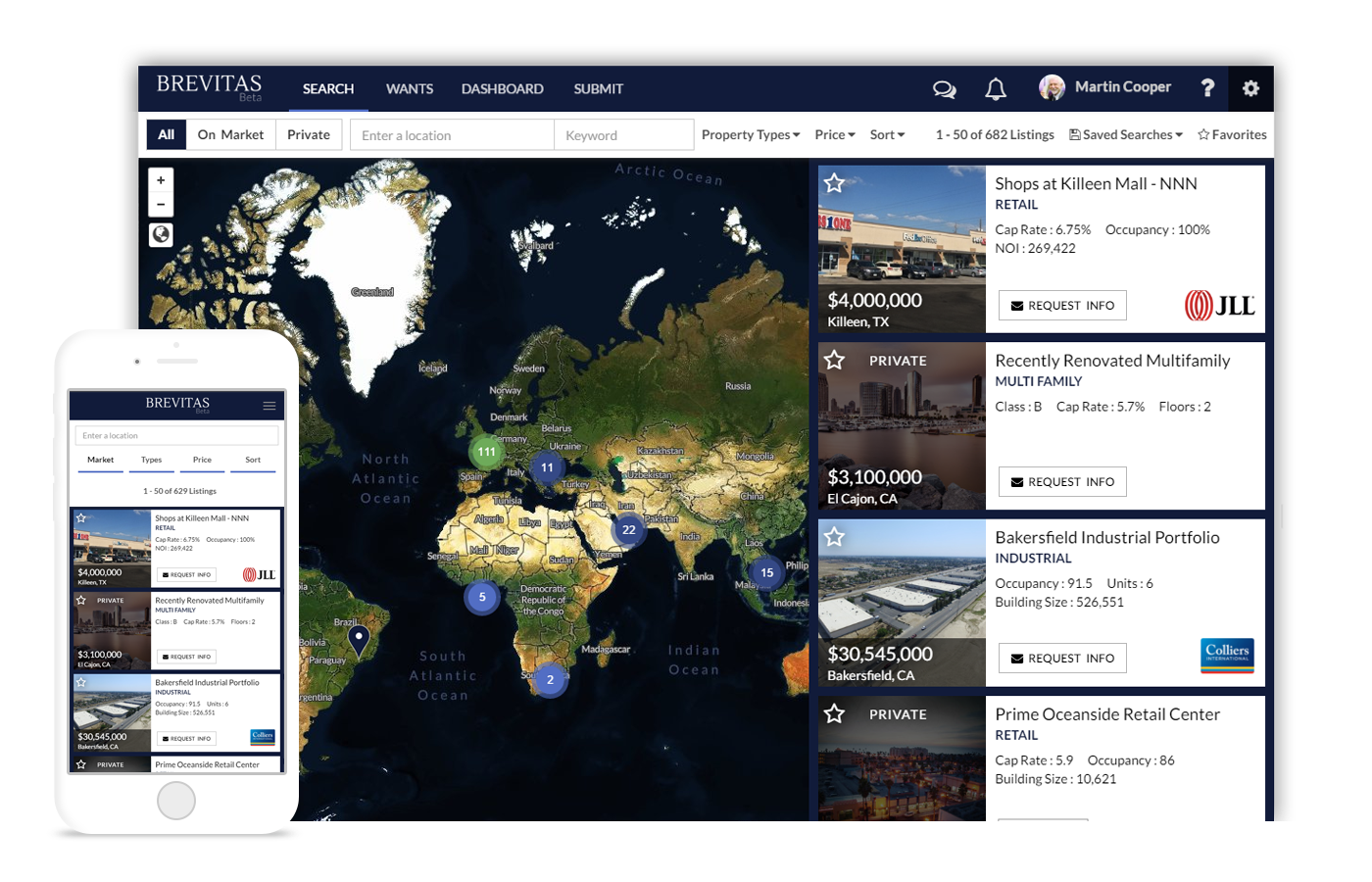The image size is (1372, 882).
Task: Open Prime Oceanside Retail Center title
Action: point(1107,714)
